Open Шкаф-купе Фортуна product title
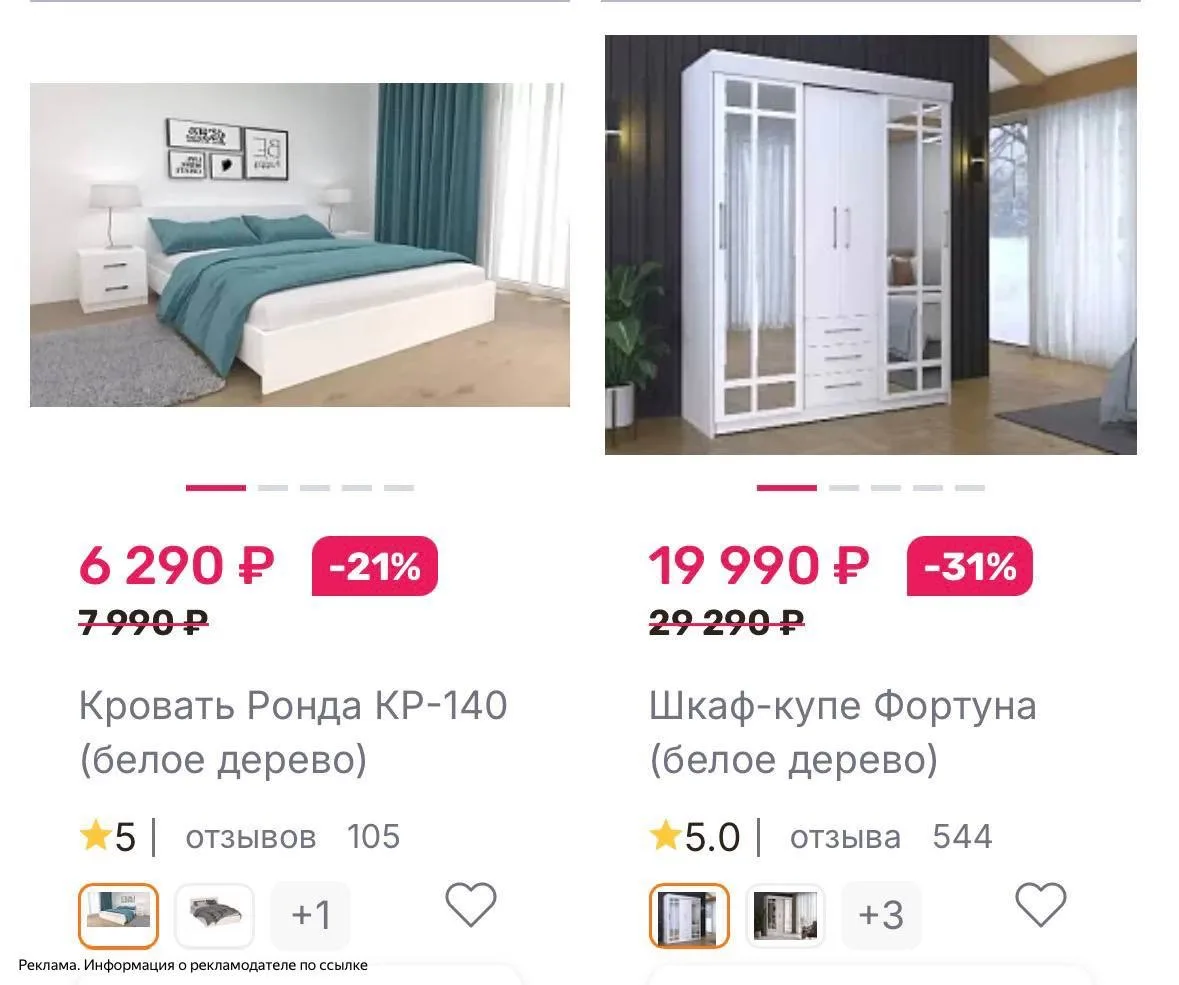 tap(843, 732)
